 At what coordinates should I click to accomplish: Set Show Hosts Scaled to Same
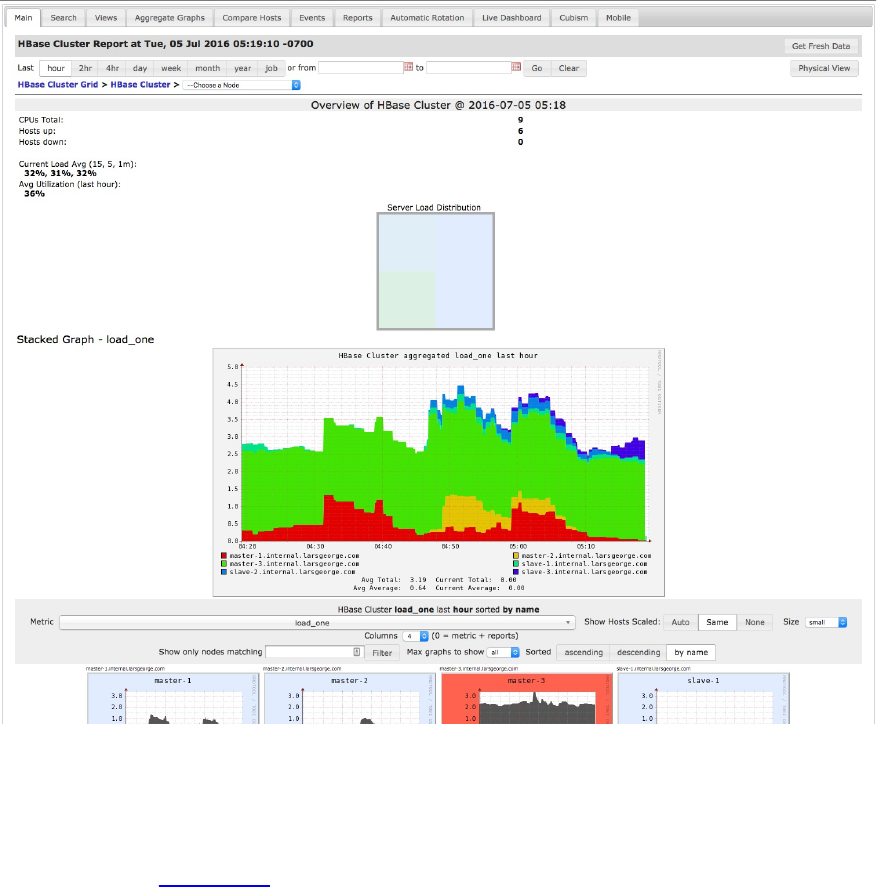(717, 622)
